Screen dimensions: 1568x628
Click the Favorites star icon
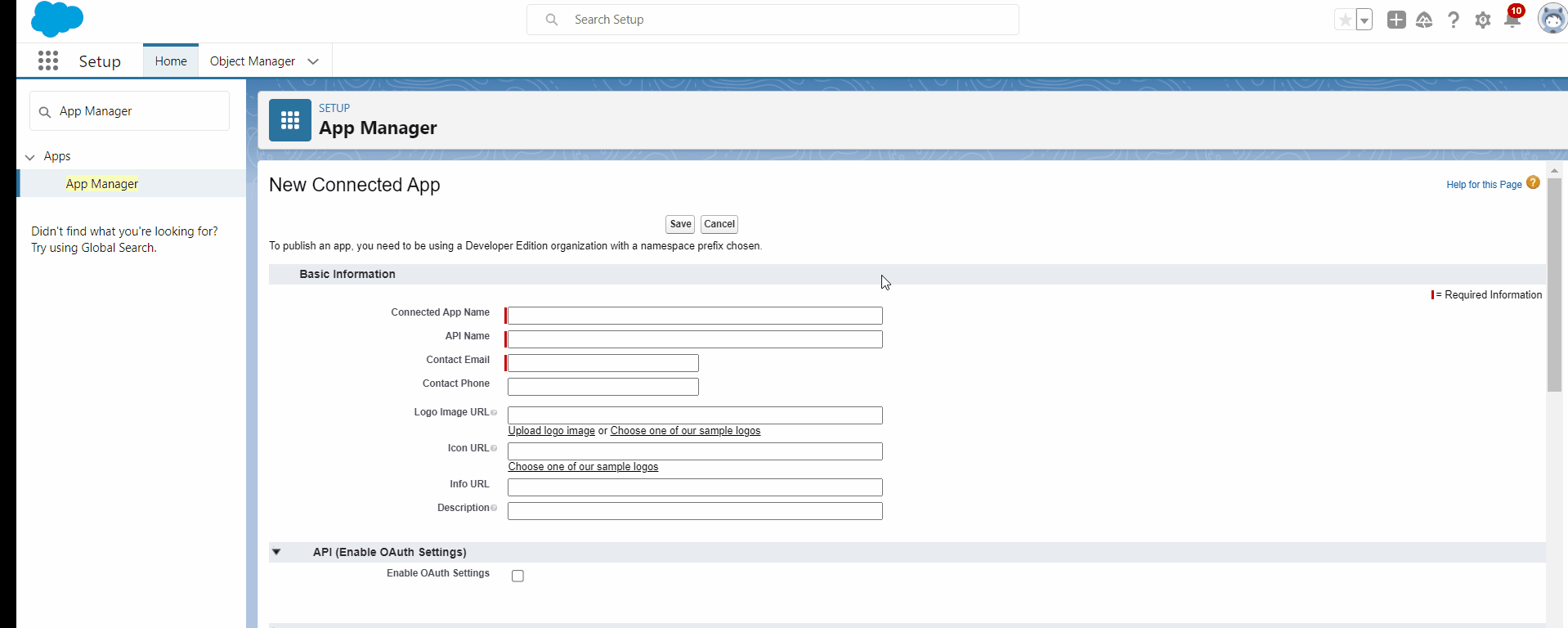pos(1344,20)
